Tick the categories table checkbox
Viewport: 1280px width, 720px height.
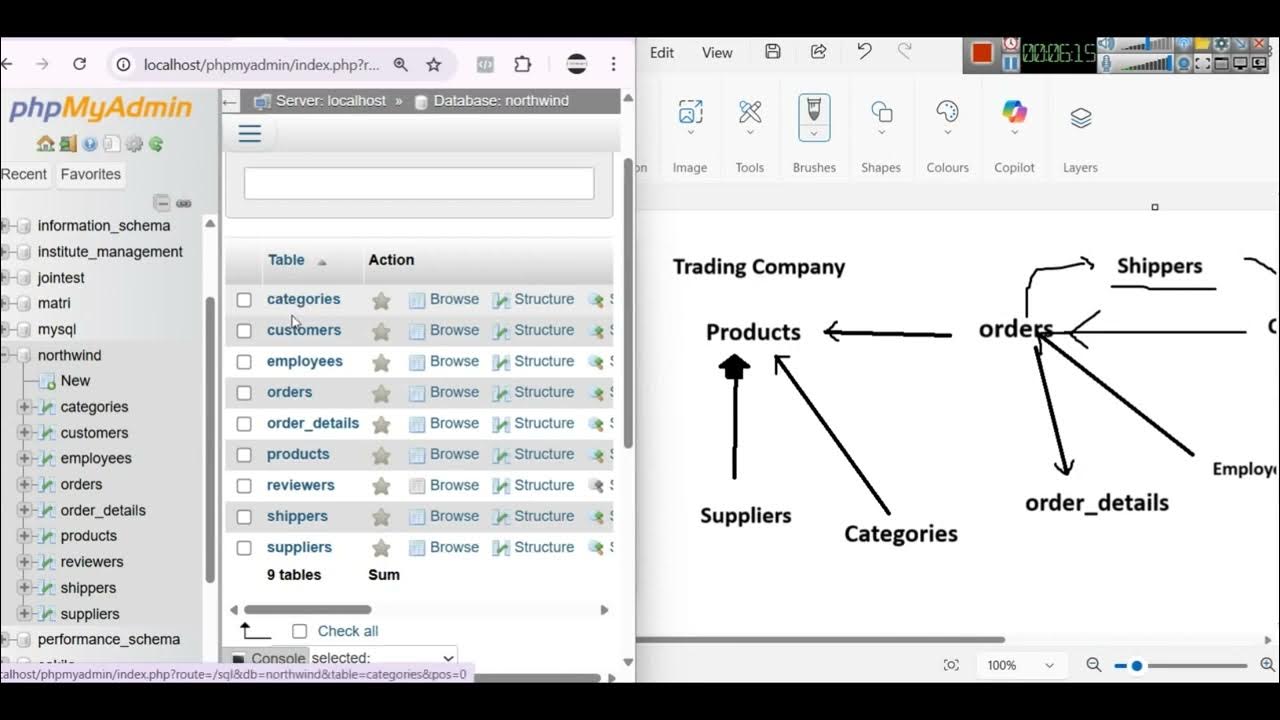pyautogui.click(x=244, y=300)
